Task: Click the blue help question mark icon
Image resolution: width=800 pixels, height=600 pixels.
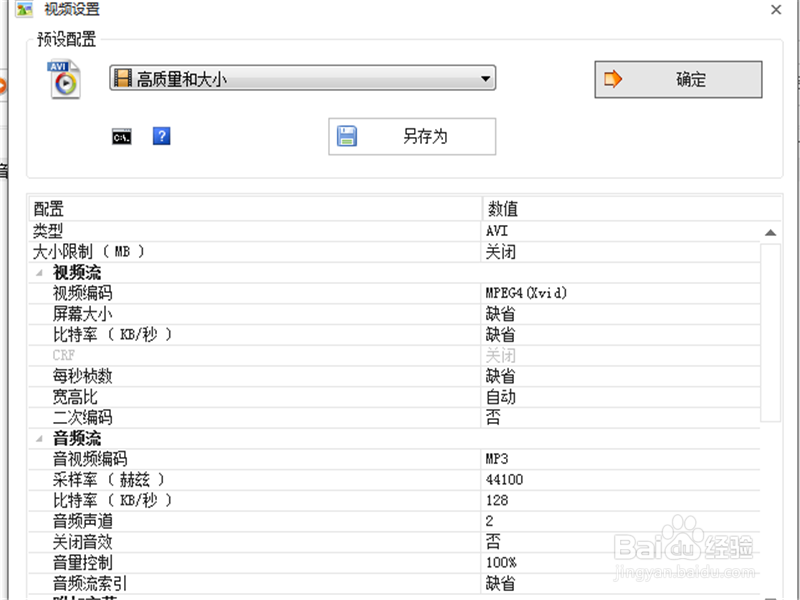Action: (160, 136)
